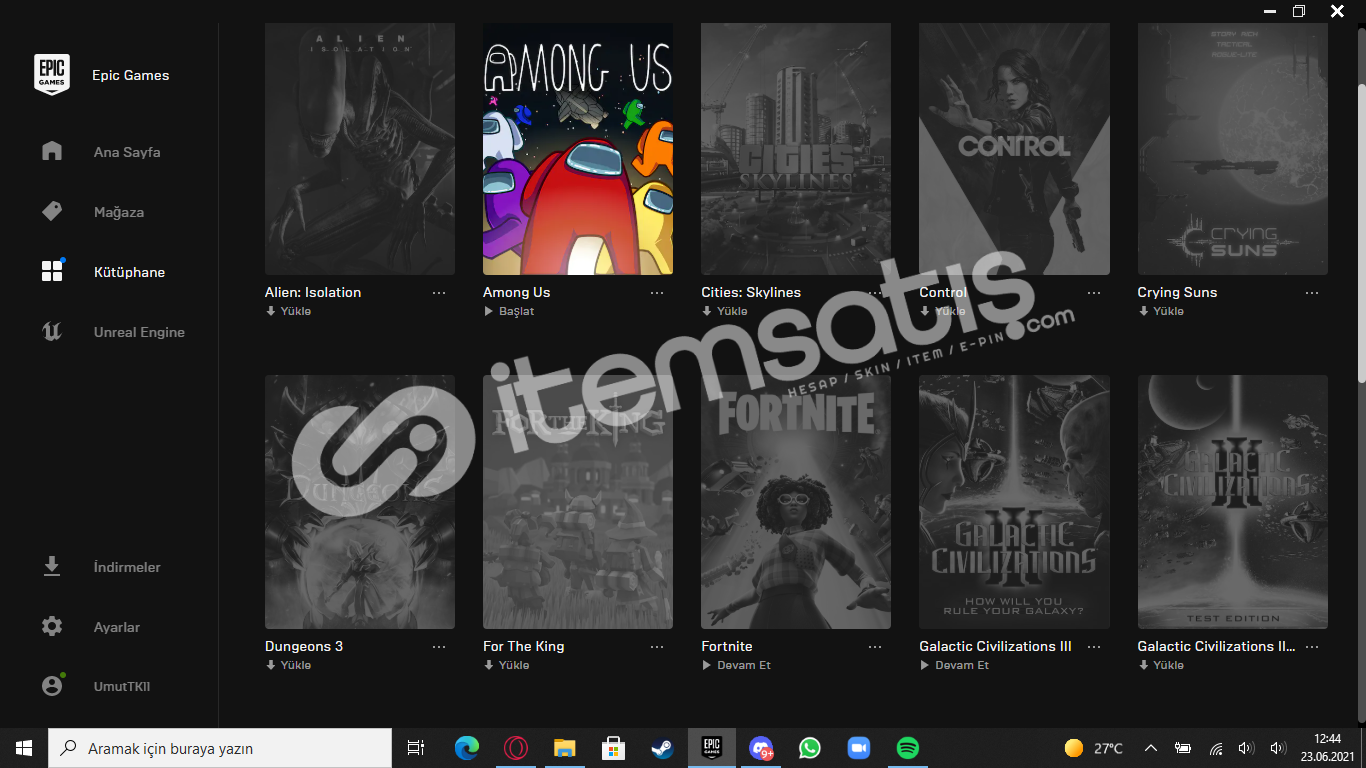Show hidden system tray icons

coord(1151,748)
